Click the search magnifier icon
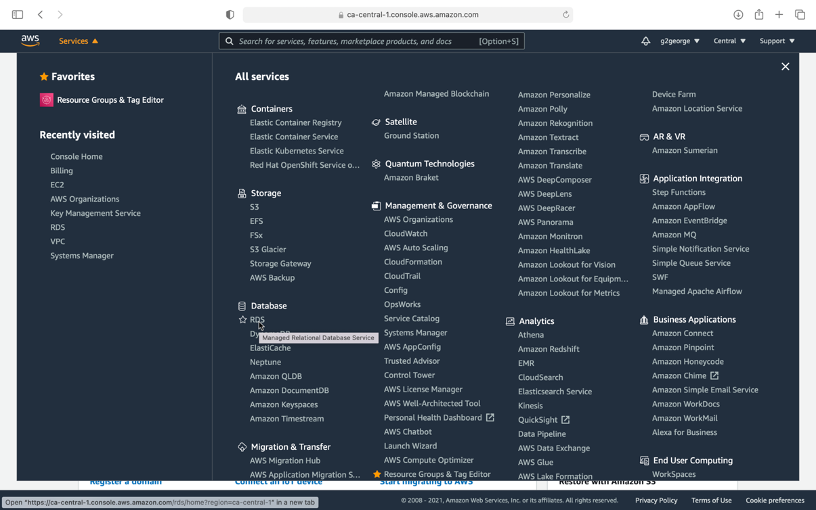The height and width of the screenshot is (510, 816). click(229, 41)
